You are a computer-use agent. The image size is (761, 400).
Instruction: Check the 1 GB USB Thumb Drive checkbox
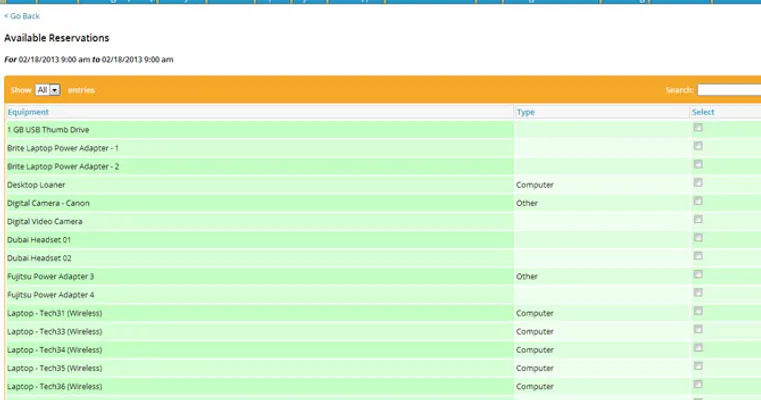tap(698, 128)
